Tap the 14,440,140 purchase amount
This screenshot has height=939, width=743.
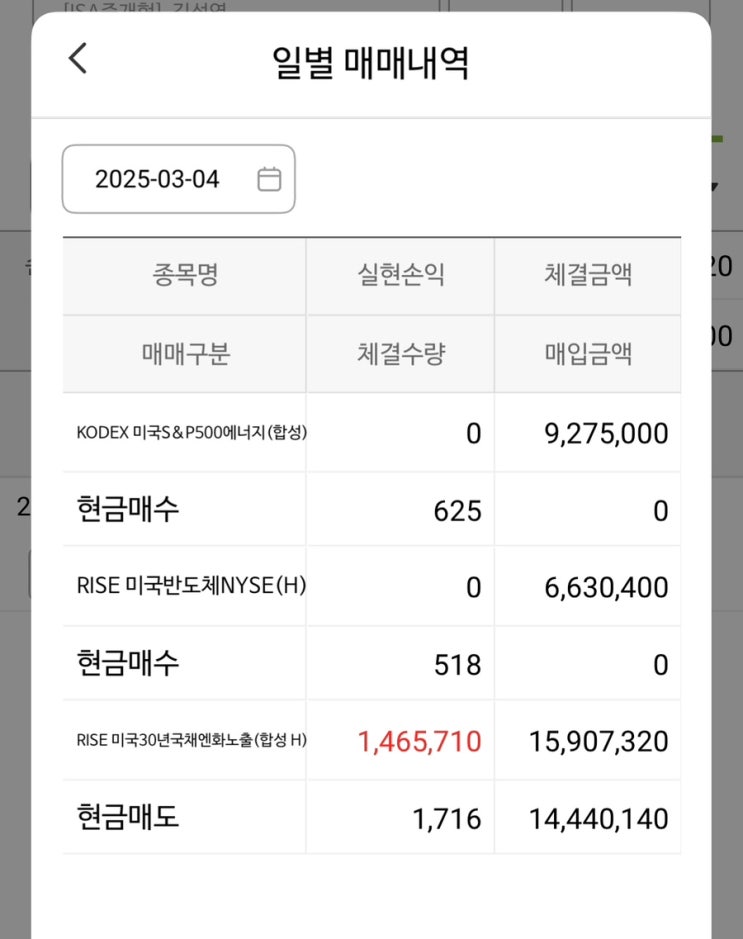(599, 819)
